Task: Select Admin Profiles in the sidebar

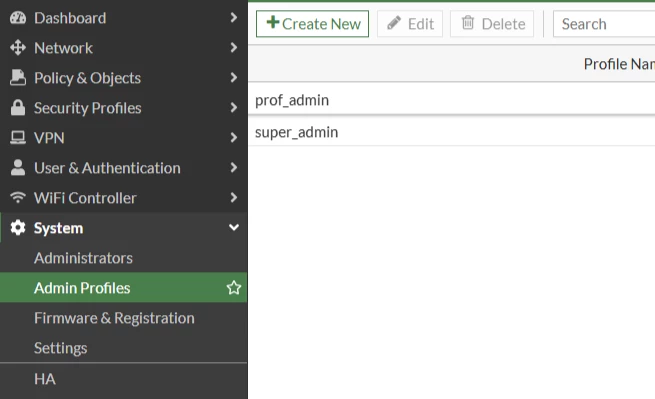Action: click(x=124, y=287)
